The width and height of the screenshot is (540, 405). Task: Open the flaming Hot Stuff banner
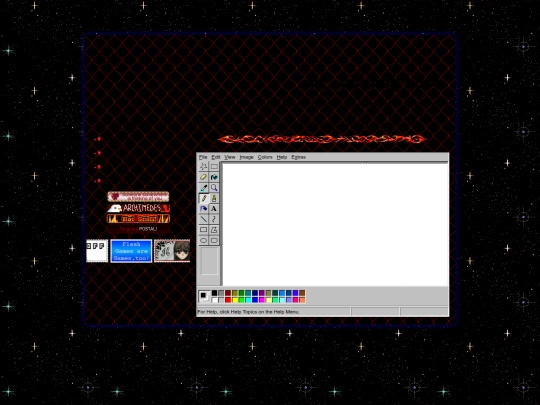pos(138,219)
